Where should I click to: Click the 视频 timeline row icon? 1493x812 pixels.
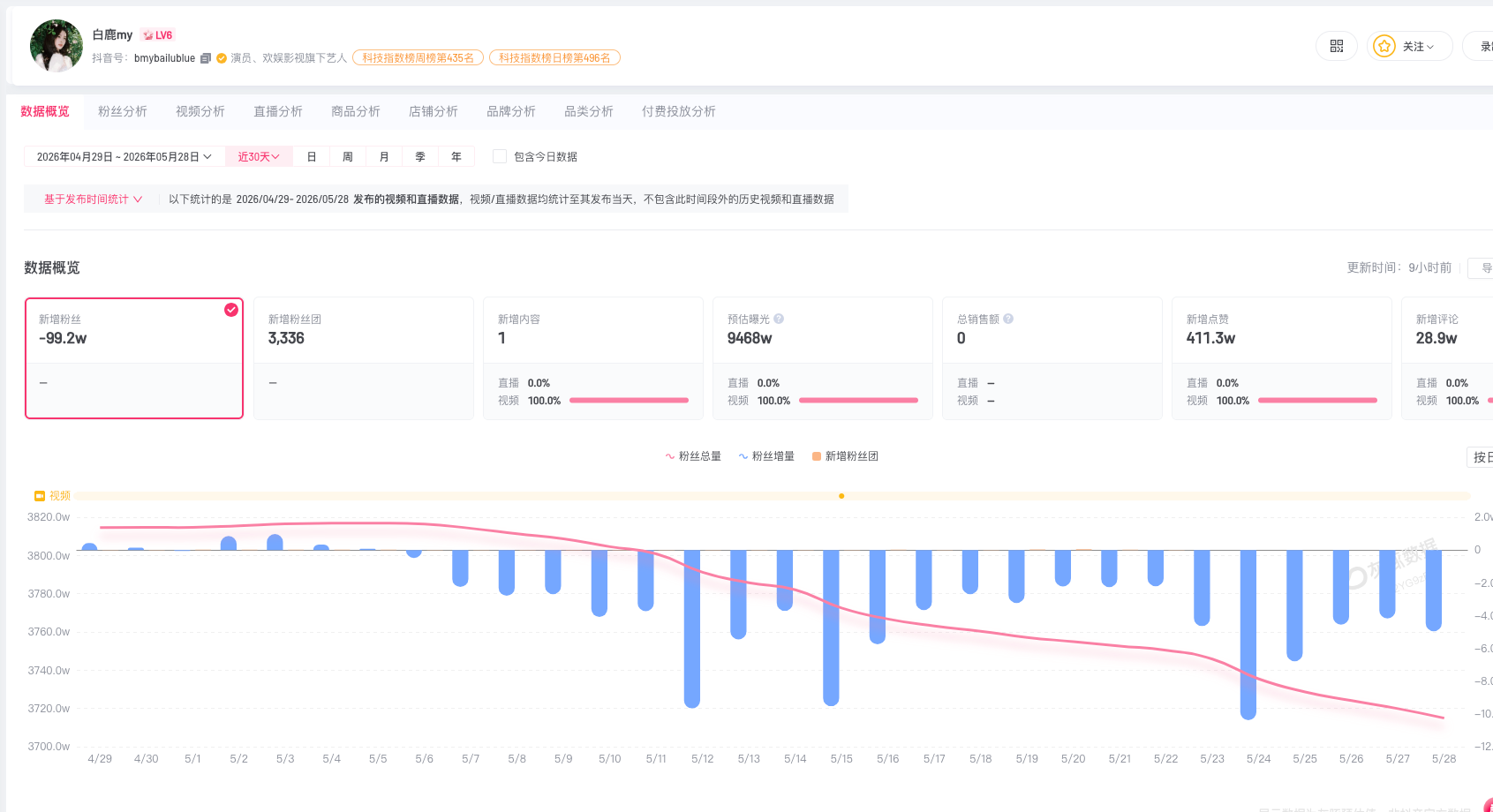coord(40,496)
